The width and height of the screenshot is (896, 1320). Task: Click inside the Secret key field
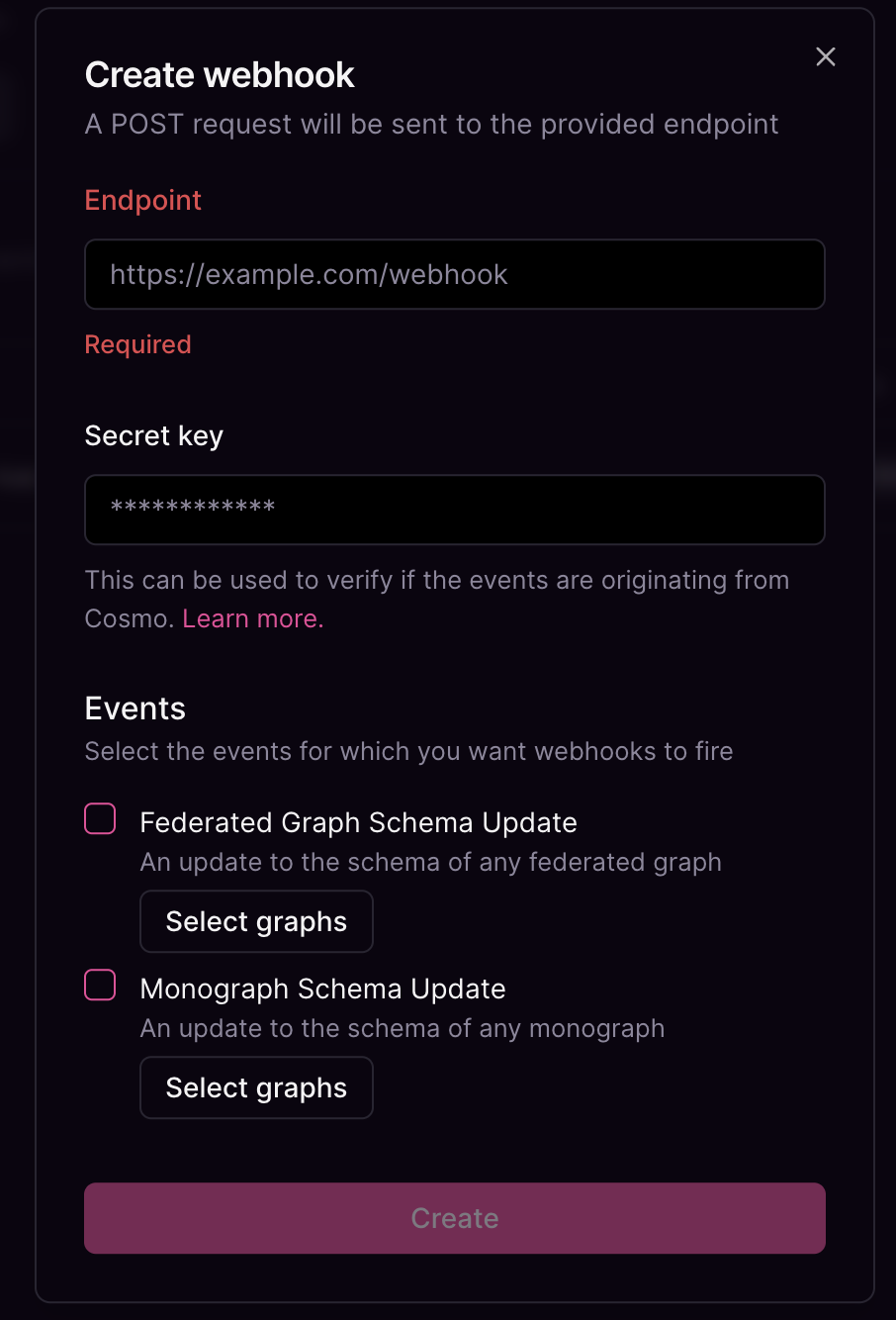(x=455, y=510)
